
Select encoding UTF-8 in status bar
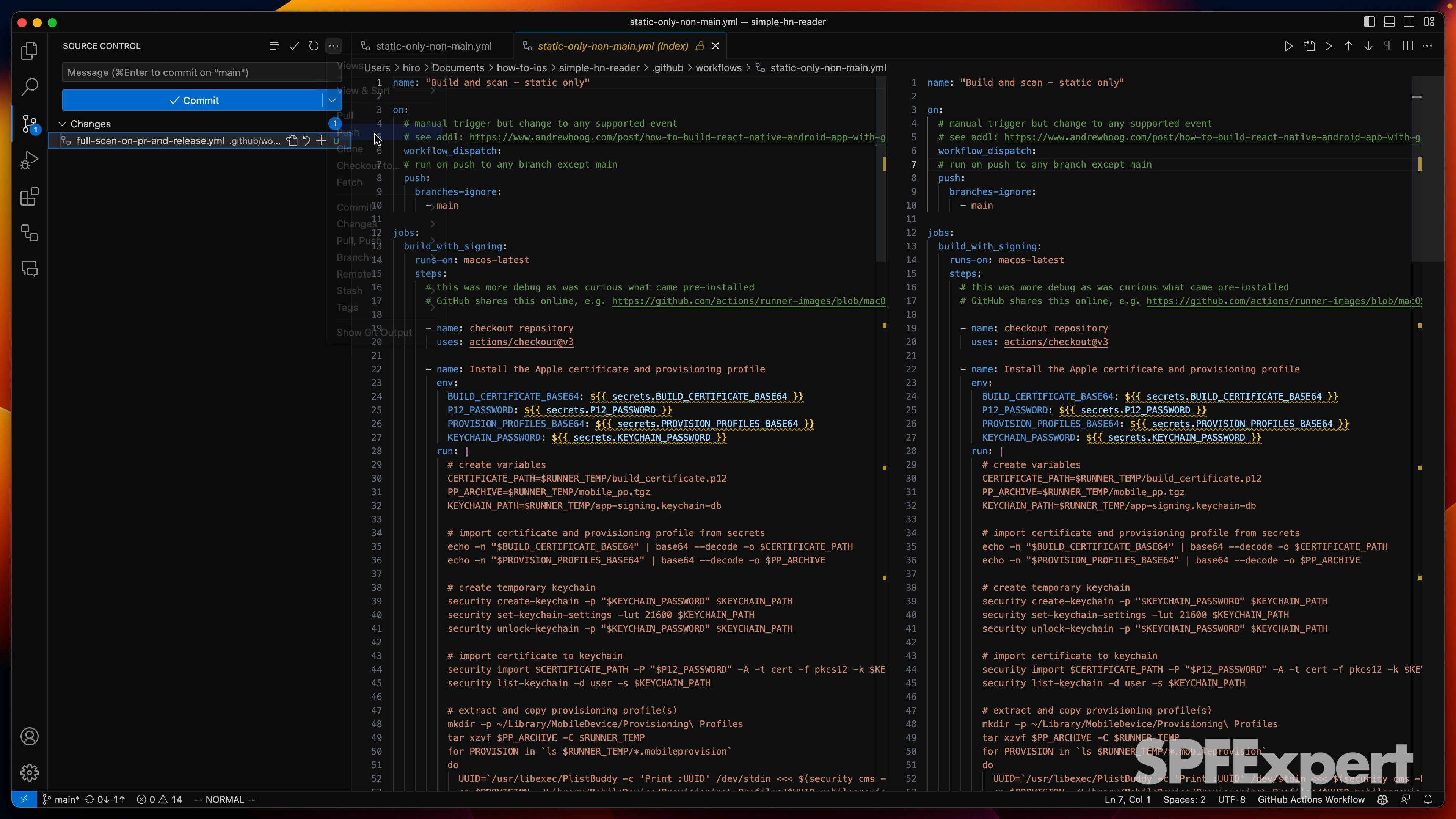(1231, 799)
